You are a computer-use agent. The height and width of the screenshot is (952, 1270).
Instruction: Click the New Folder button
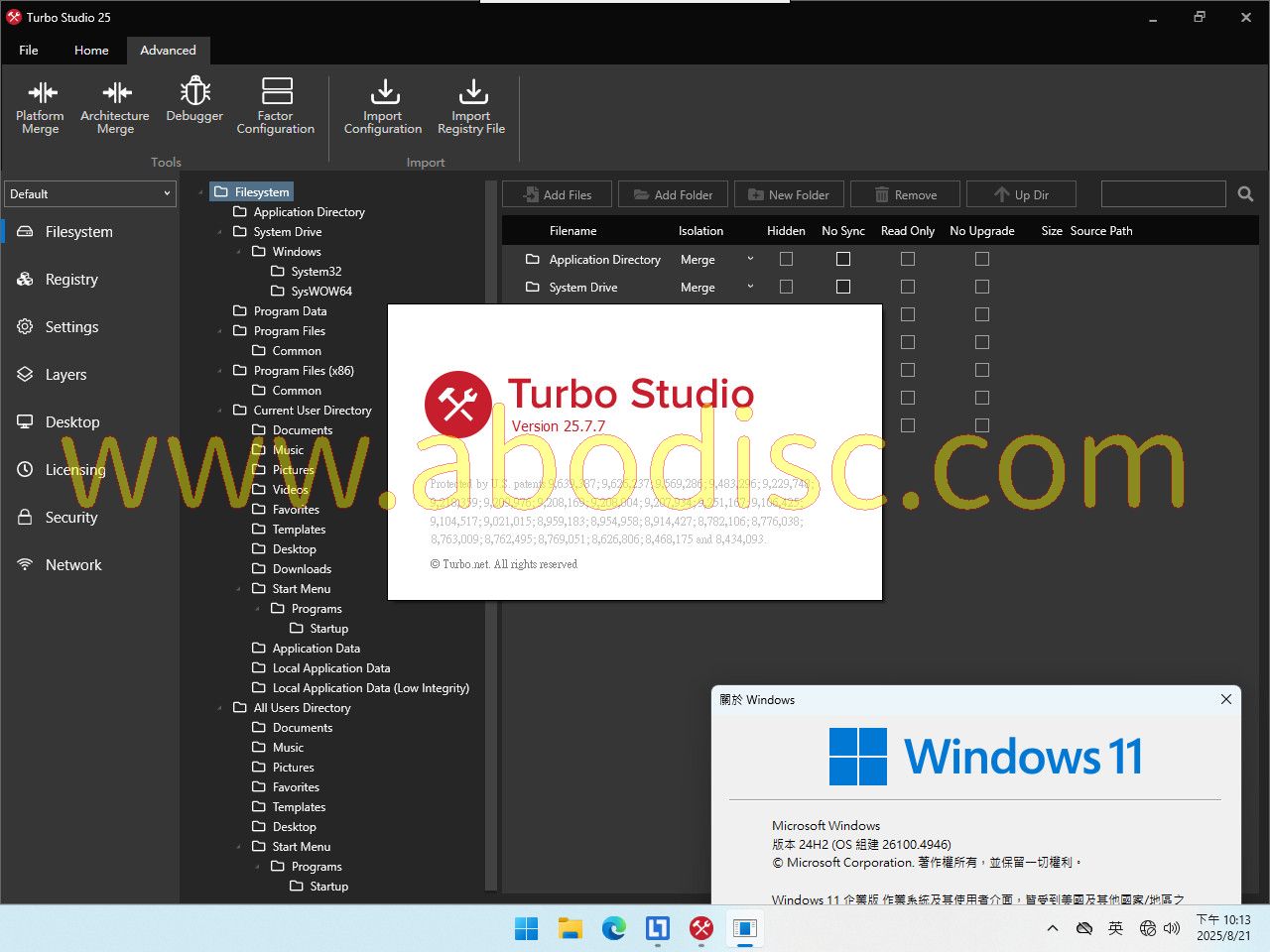pos(789,194)
